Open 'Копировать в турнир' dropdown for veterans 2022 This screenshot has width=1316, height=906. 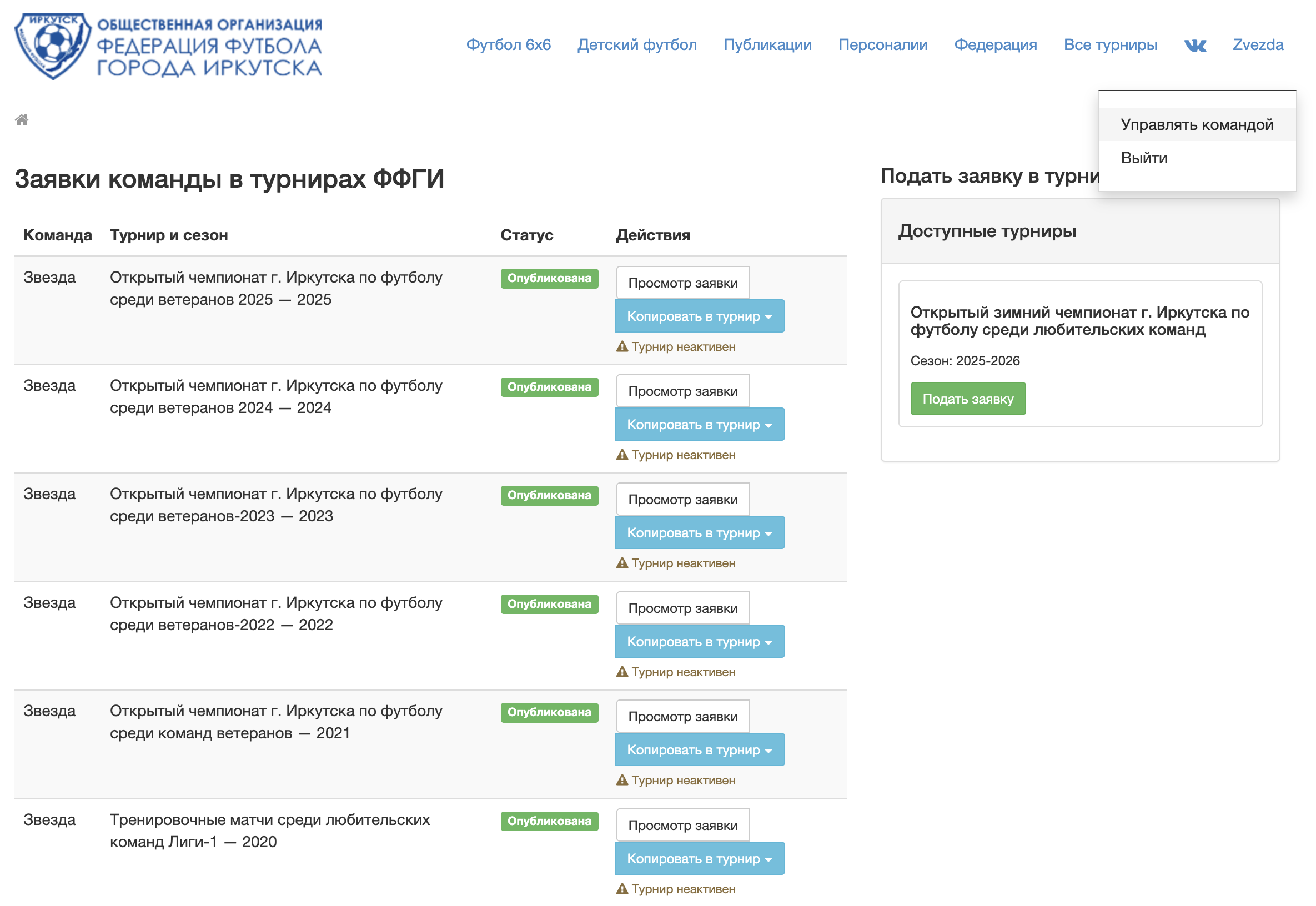point(699,641)
